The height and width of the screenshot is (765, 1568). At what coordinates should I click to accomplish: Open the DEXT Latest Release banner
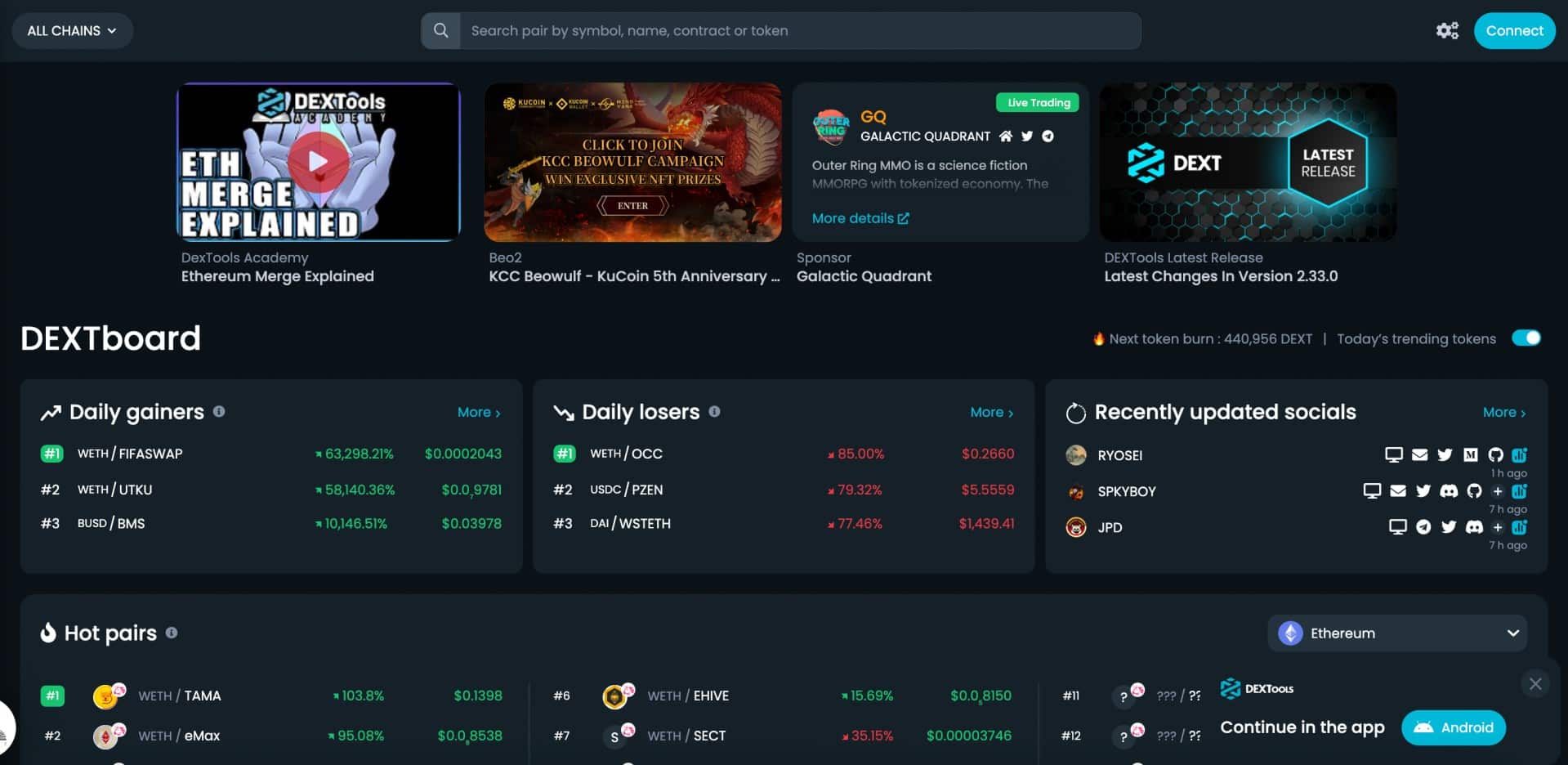tap(1248, 162)
